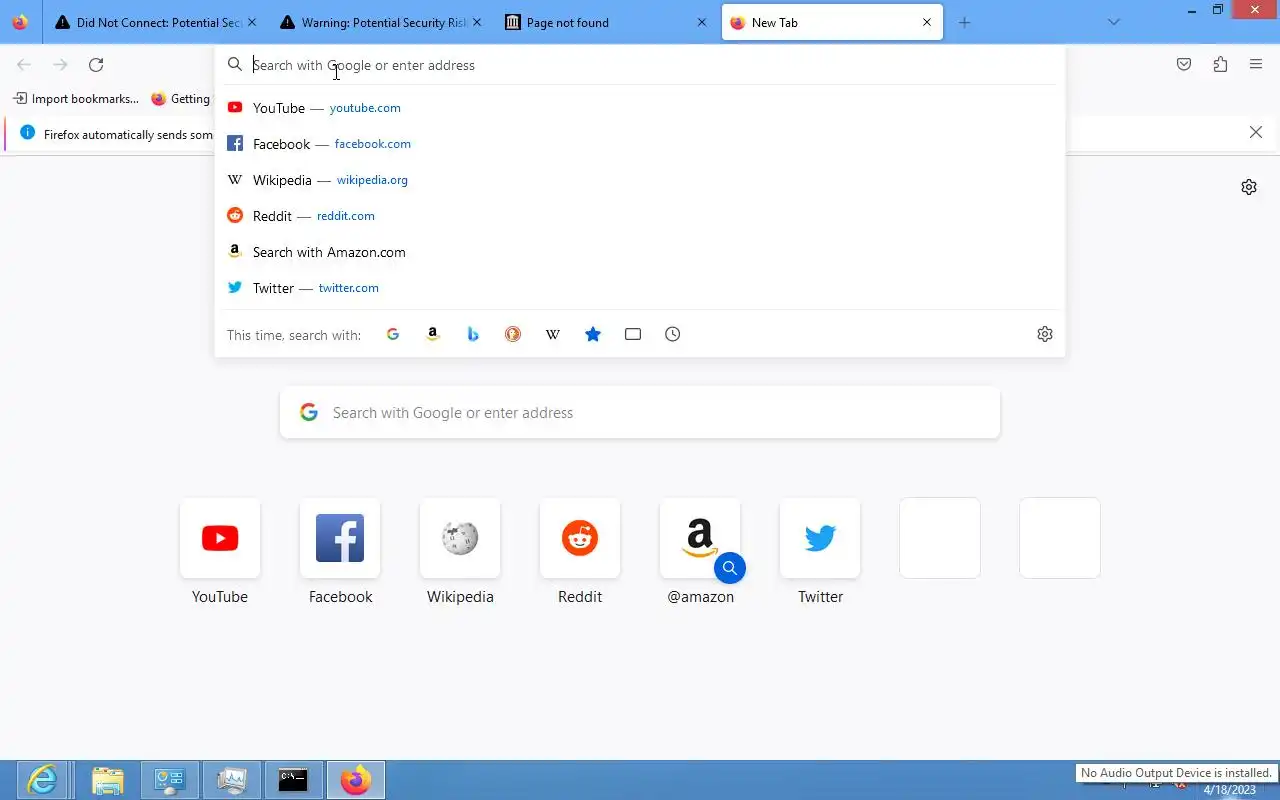Open the Firefox application menu
This screenshot has height=800, width=1280.
click(1256, 65)
